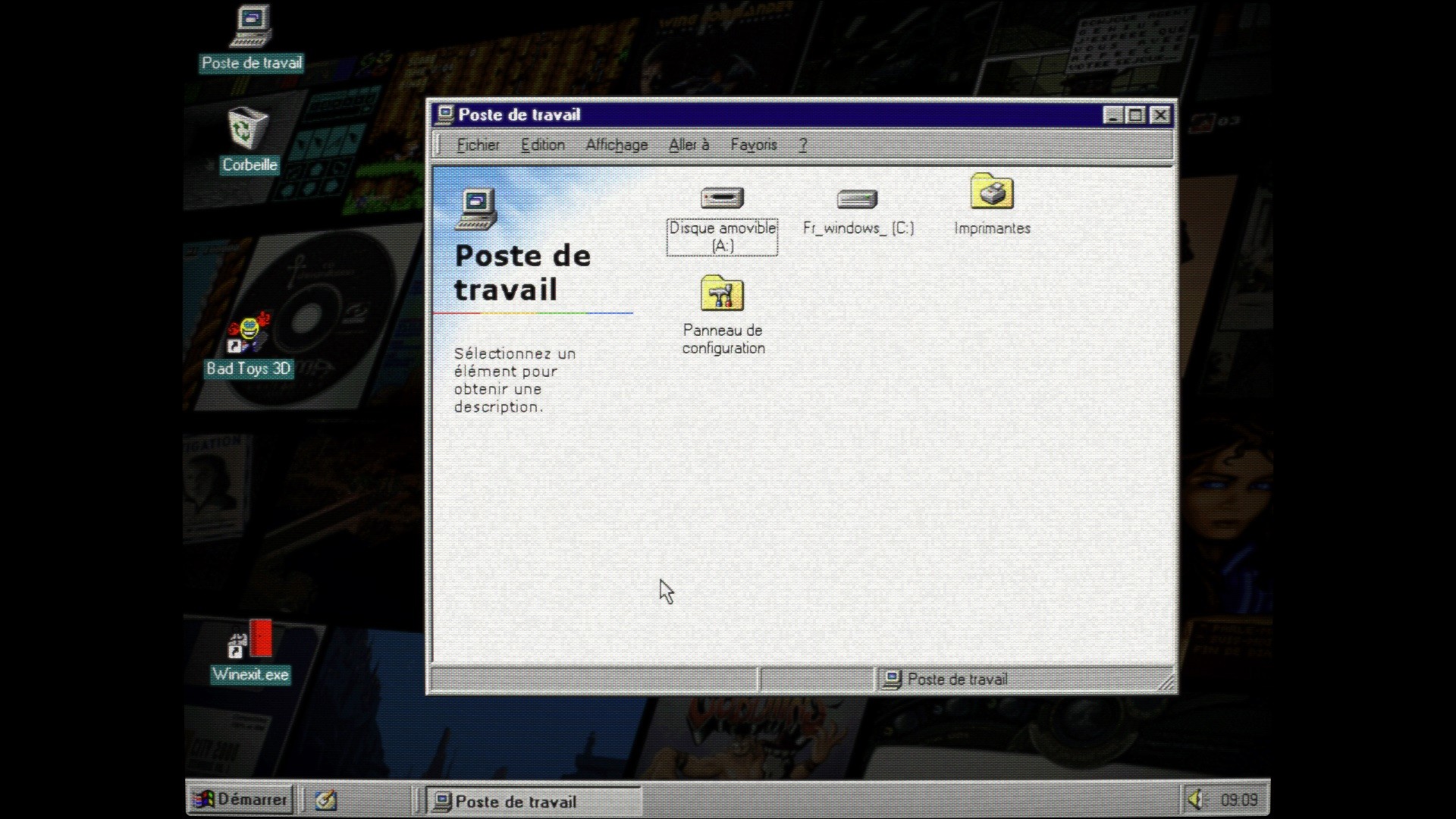Close the Poste de travail window
This screenshot has height=819, width=1456.
click(1160, 115)
